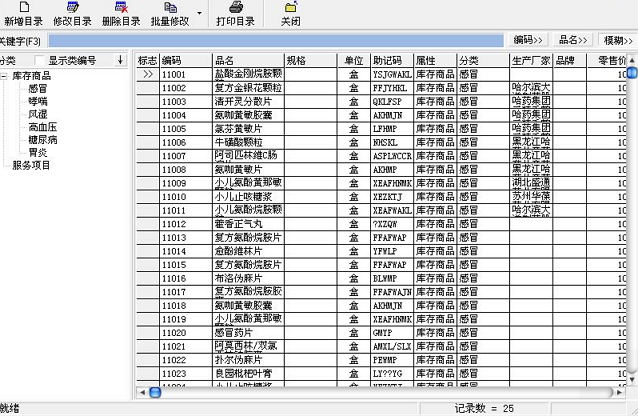Click the 规格 column header
The height and width of the screenshot is (416, 638).
coord(310,61)
